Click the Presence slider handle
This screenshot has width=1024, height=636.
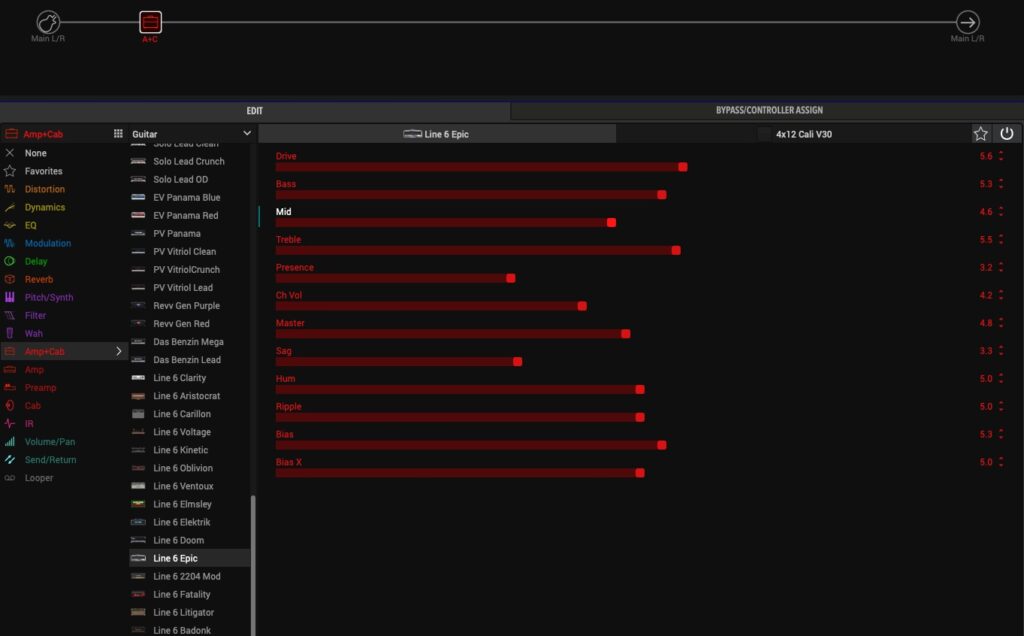coord(511,278)
